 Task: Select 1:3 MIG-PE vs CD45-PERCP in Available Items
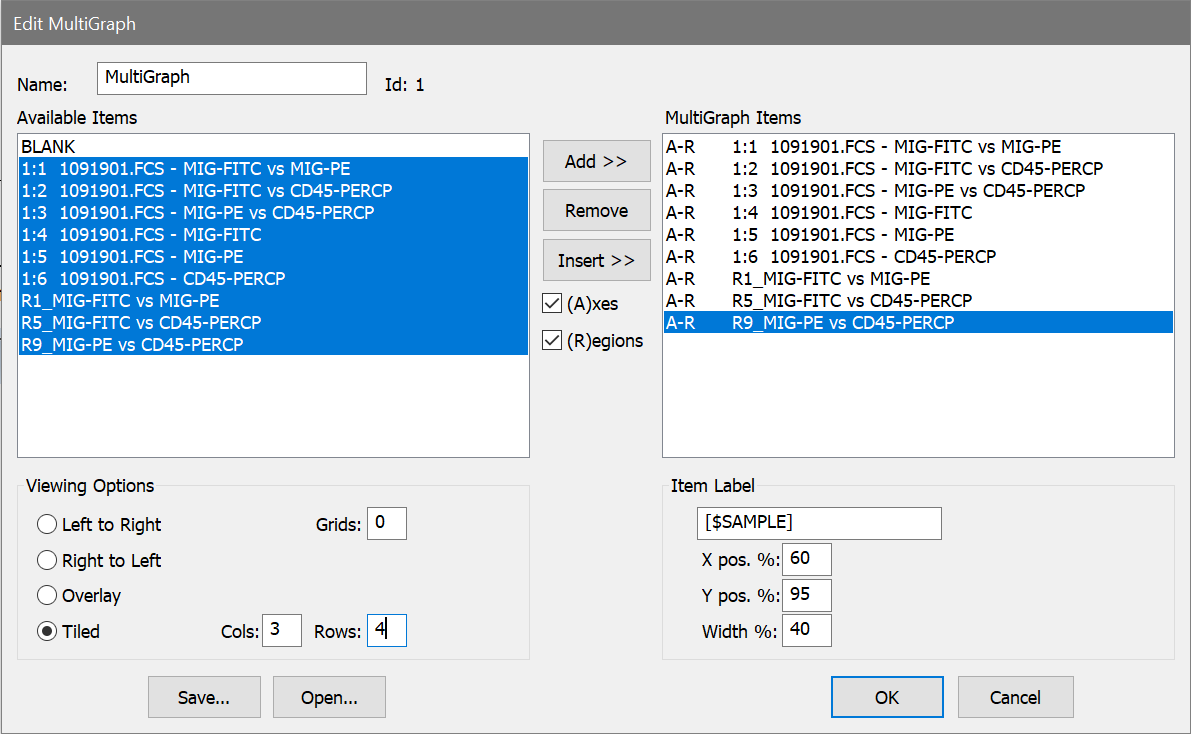[x=273, y=213]
